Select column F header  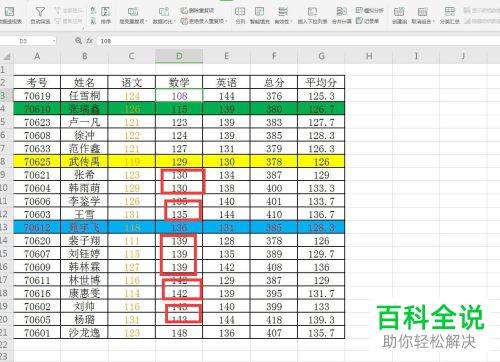pos(274,56)
